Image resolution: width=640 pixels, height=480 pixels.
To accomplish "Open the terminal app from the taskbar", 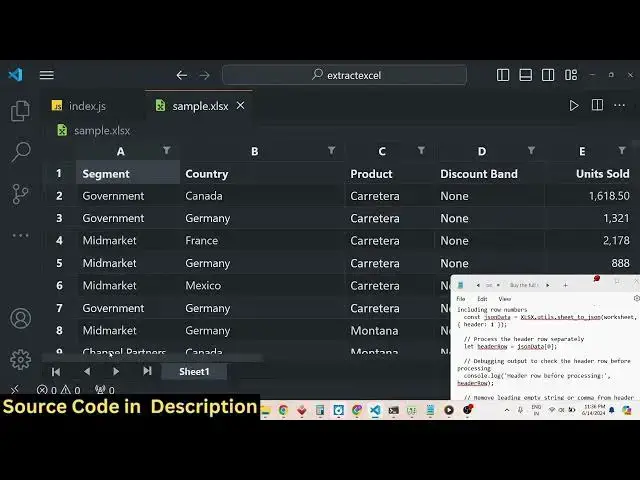I will coord(393,410).
